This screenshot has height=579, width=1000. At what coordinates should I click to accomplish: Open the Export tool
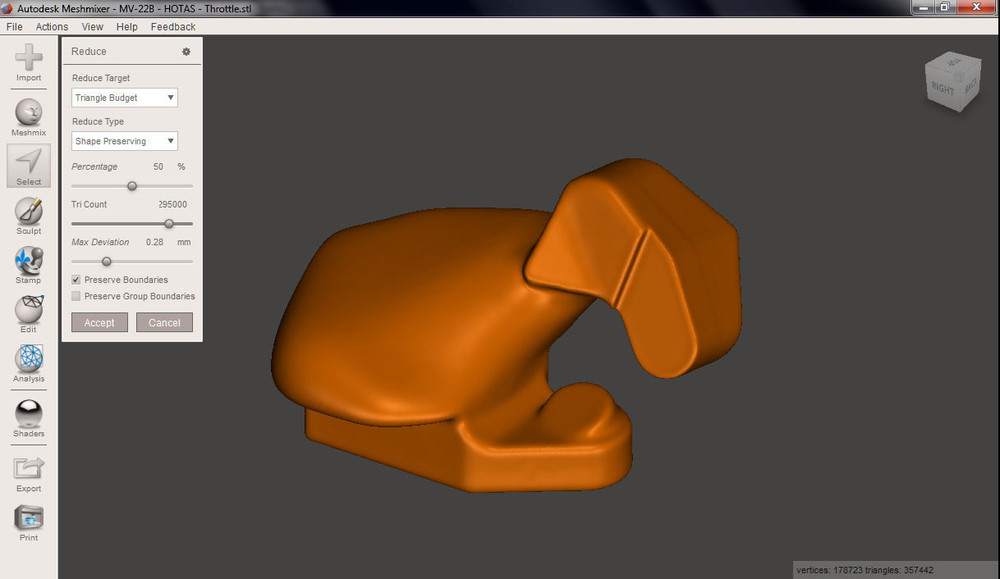[29, 474]
